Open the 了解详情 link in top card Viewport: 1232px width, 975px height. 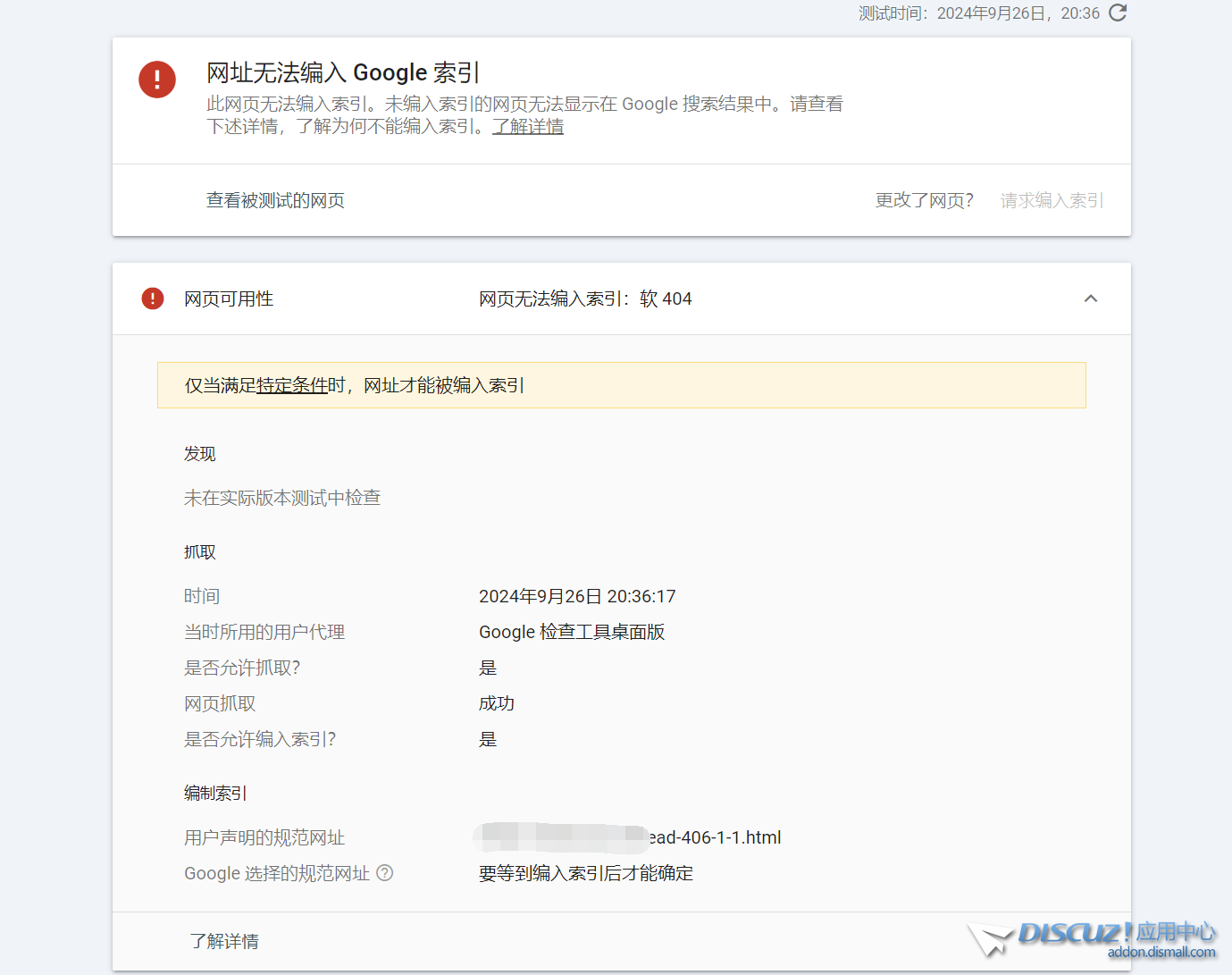tap(528, 127)
